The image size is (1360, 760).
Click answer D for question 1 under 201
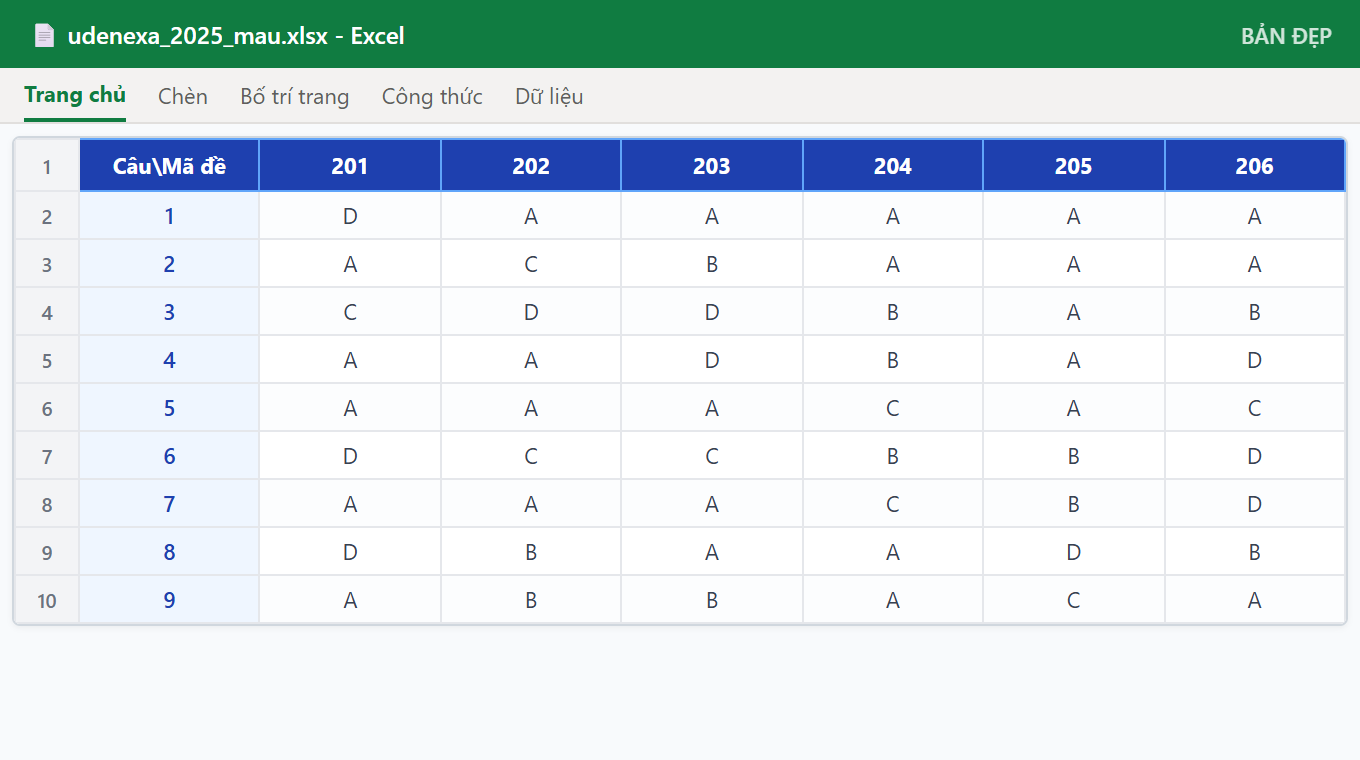point(350,216)
